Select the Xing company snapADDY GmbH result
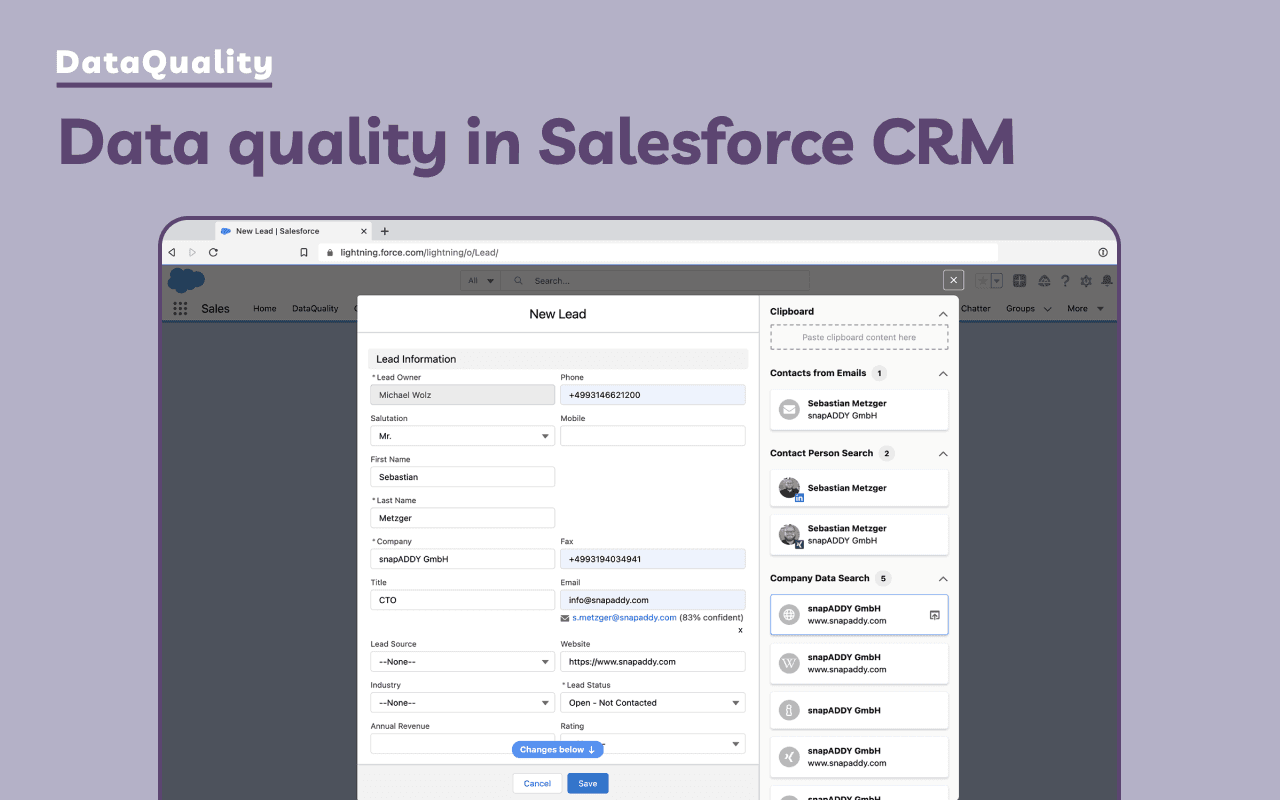Screen dimensions: 1280x800 point(859,757)
